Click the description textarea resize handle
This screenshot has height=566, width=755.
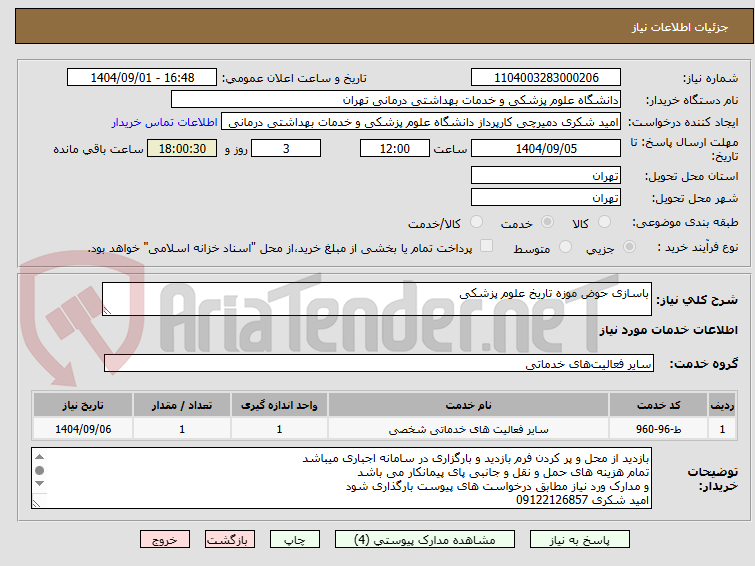click(107, 311)
